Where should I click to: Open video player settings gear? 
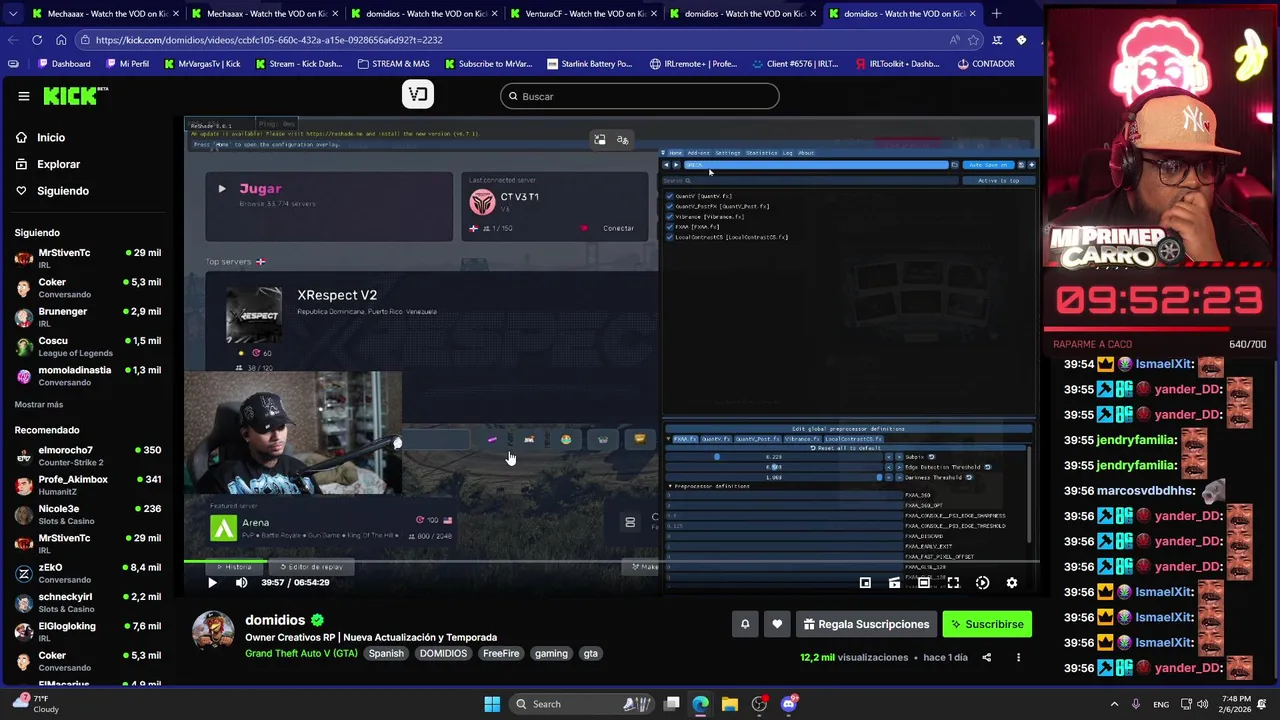(1011, 582)
